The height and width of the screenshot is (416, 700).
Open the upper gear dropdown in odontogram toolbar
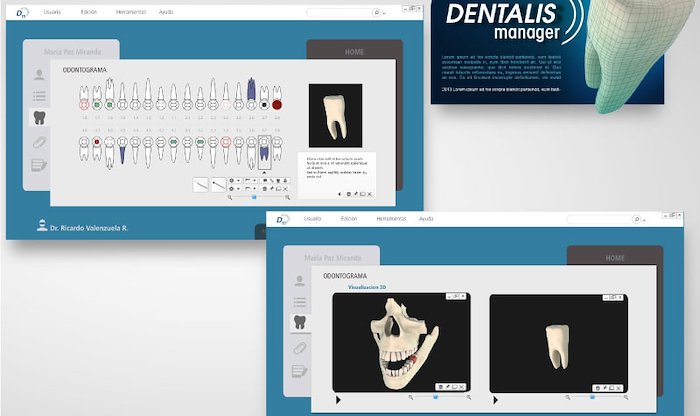click(234, 180)
